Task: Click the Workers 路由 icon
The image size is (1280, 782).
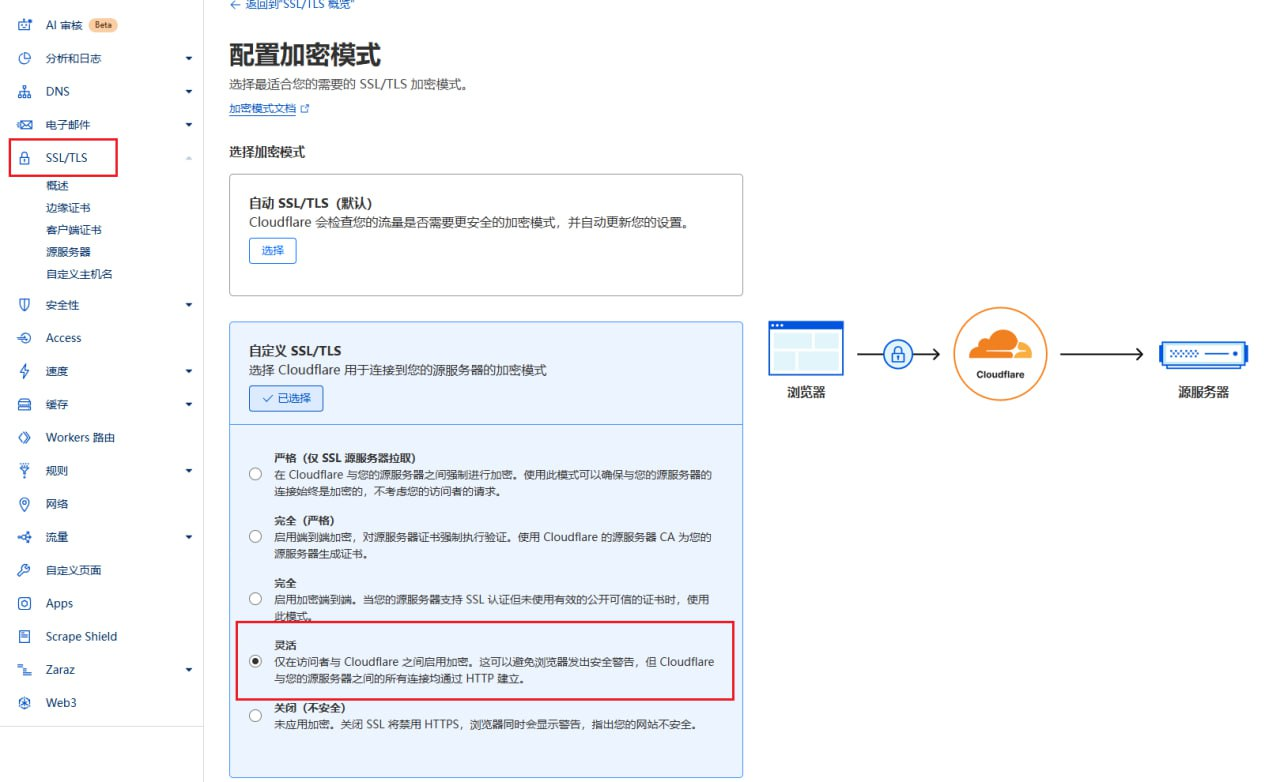Action: click(25, 437)
